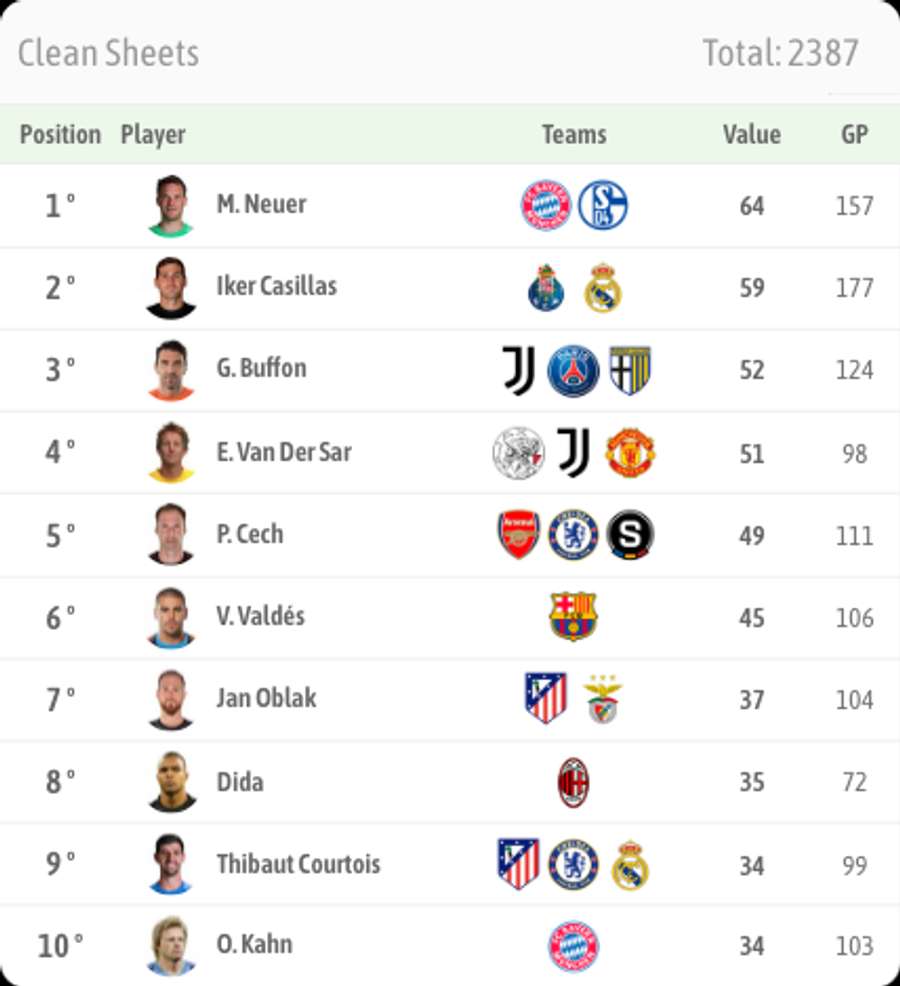The width and height of the screenshot is (900, 986).
Task: Click M. Neuer's profile photo
Action: pyautogui.click(x=171, y=203)
